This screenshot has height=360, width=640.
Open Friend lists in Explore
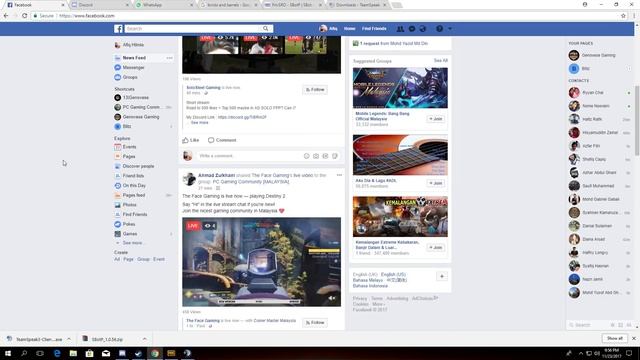[x=133, y=176]
